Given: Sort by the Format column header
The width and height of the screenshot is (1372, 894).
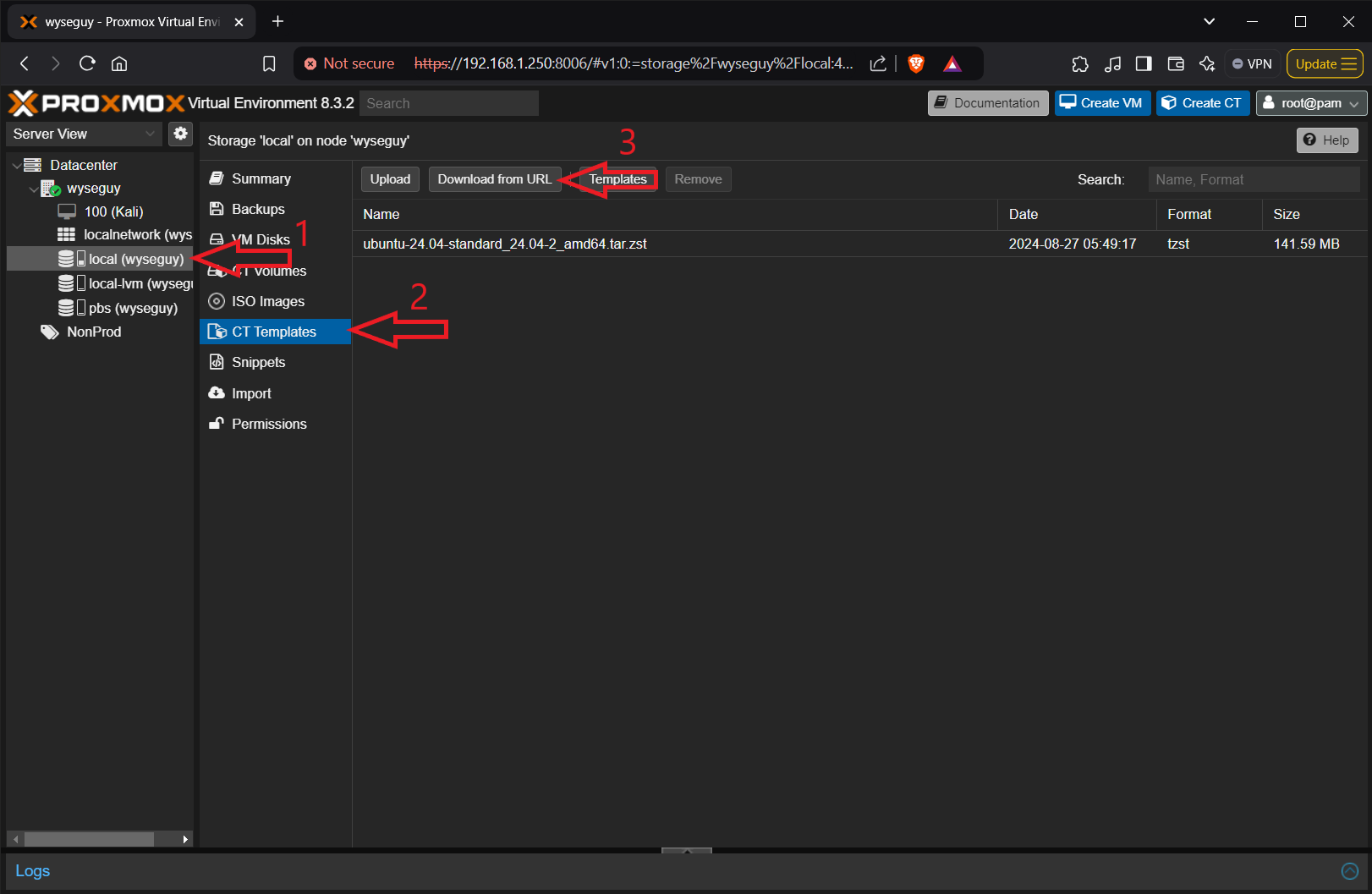Looking at the screenshot, I should (x=1210, y=215).
